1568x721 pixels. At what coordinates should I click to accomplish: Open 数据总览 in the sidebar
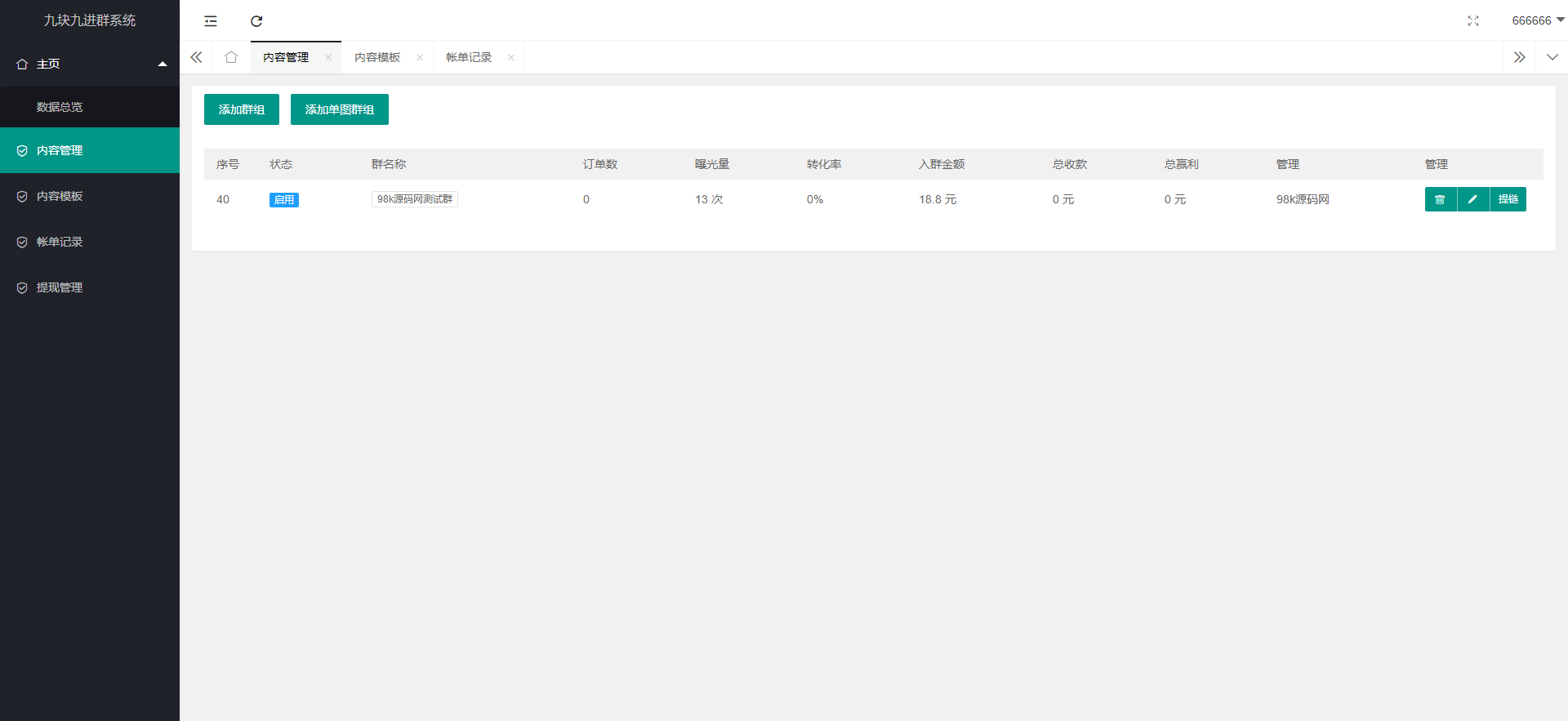pyautogui.click(x=90, y=107)
